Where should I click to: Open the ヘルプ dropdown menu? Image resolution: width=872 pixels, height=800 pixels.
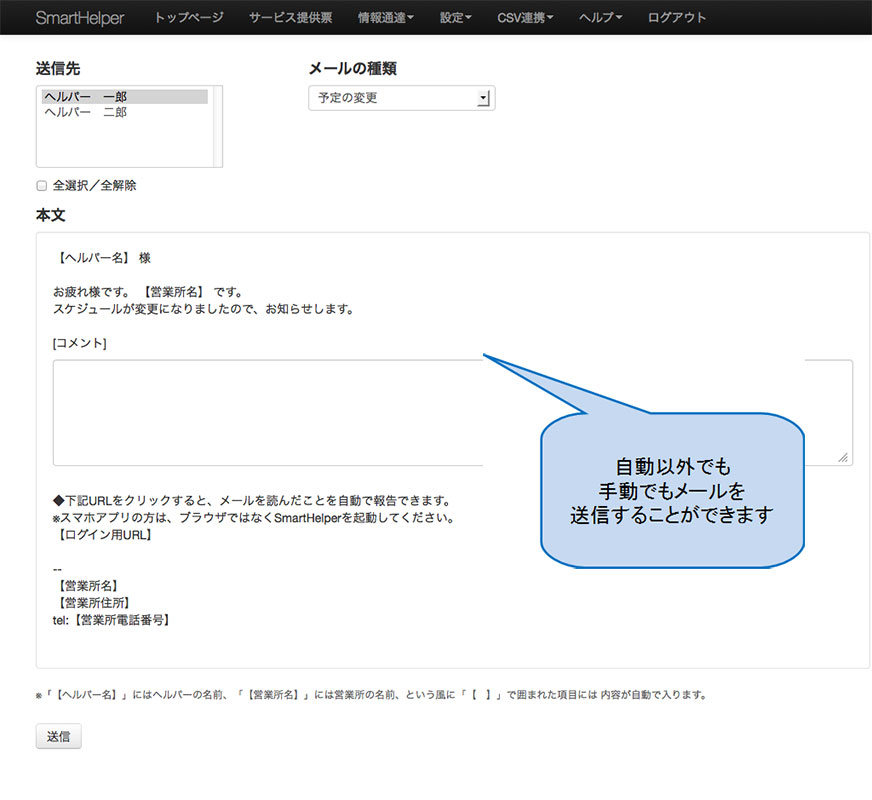tap(600, 18)
